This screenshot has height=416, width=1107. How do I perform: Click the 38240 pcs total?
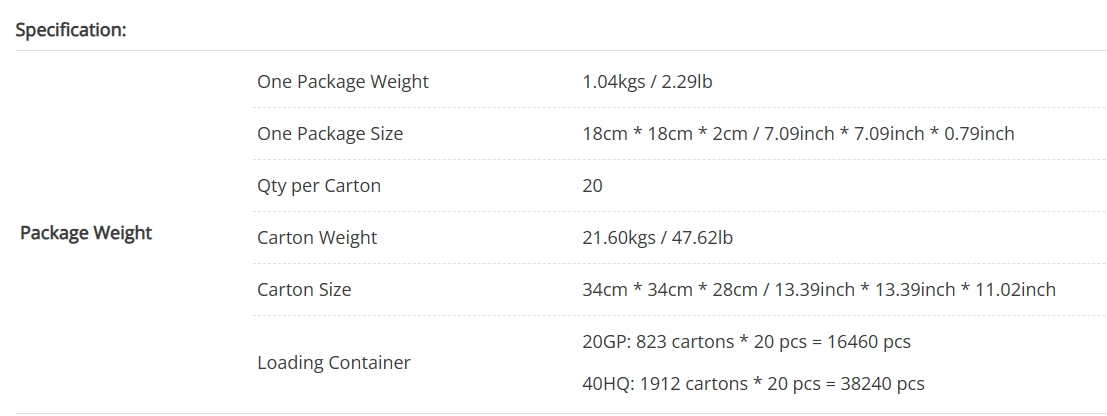pos(882,384)
